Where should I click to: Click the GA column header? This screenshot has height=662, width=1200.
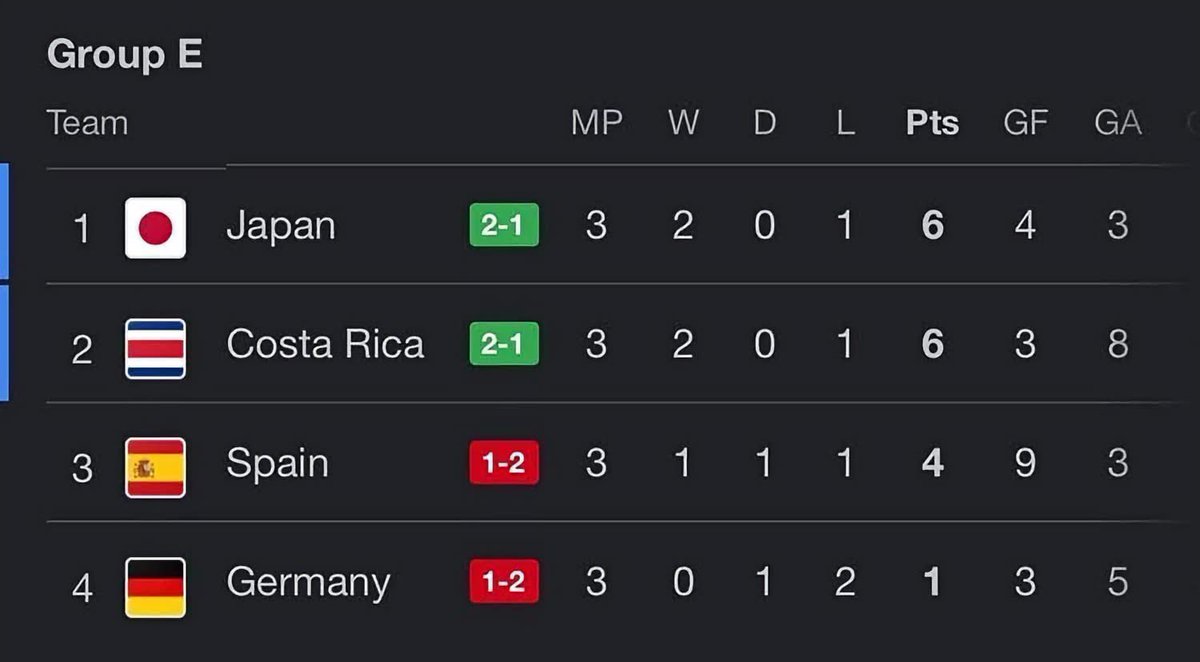click(x=1118, y=123)
